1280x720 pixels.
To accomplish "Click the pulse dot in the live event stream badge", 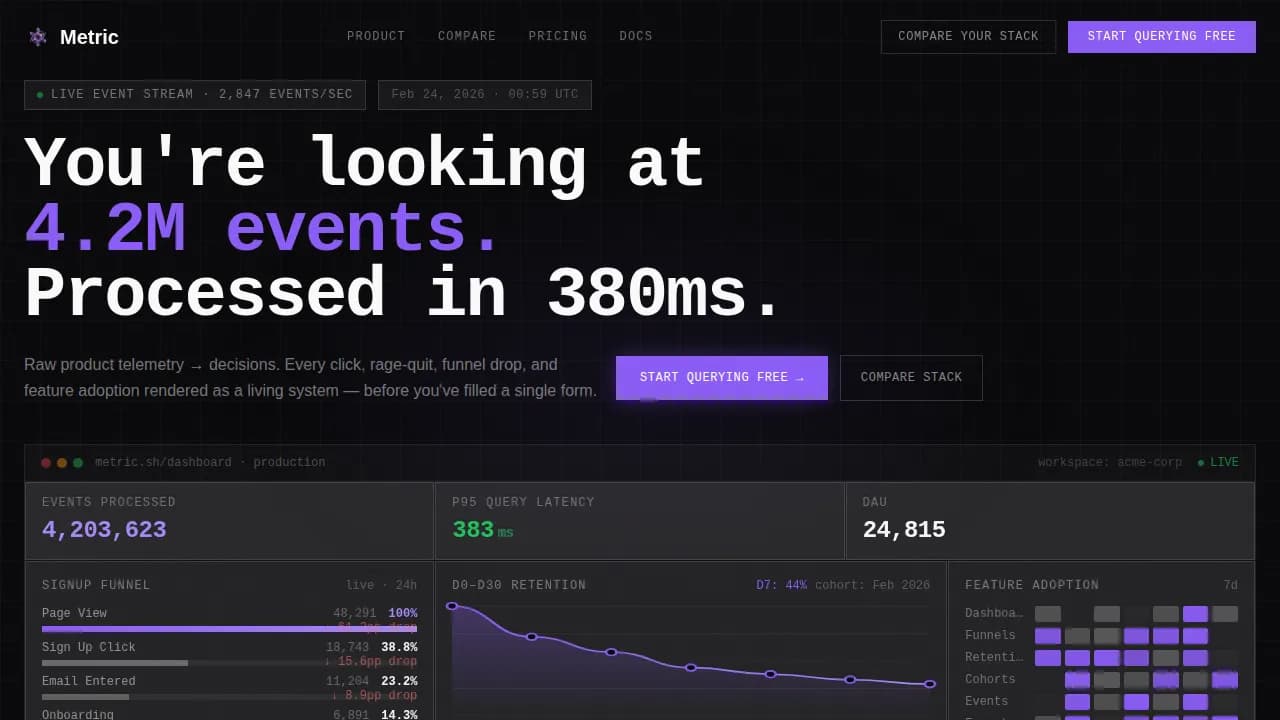I will 39,94.
